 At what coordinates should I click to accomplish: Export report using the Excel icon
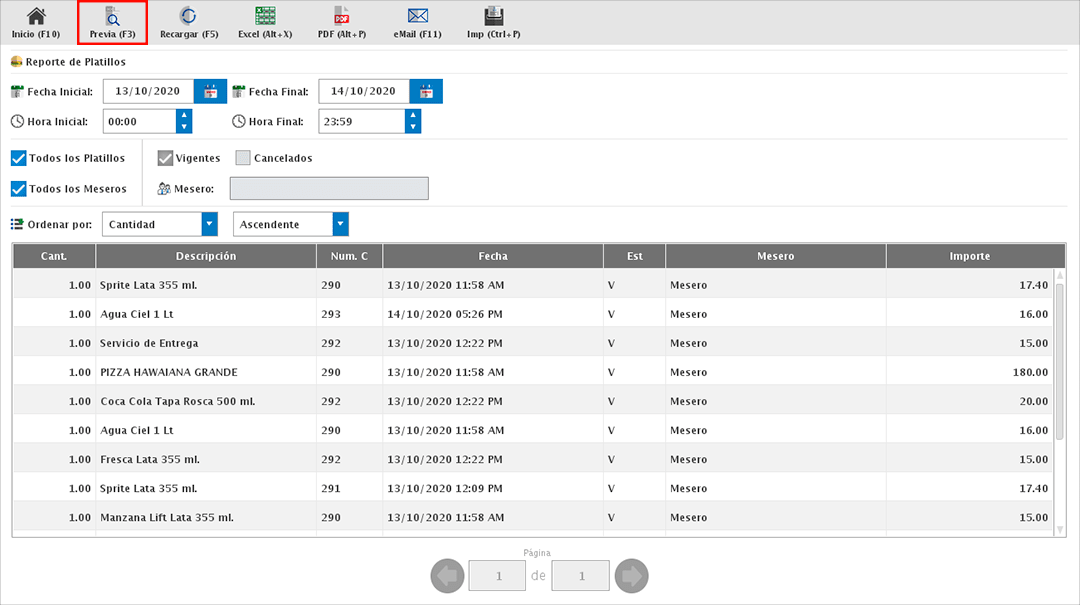(x=265, y=22)
